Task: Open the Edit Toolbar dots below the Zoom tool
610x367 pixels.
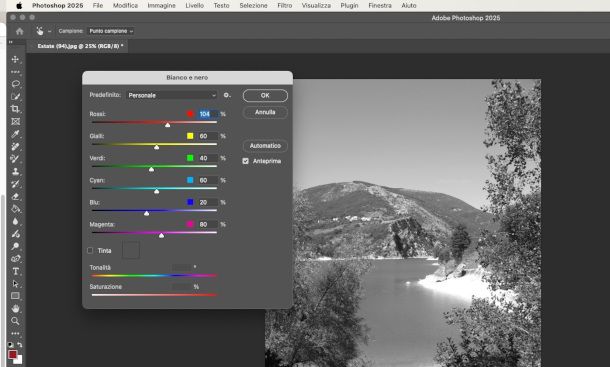Action: tap(15, 334)
